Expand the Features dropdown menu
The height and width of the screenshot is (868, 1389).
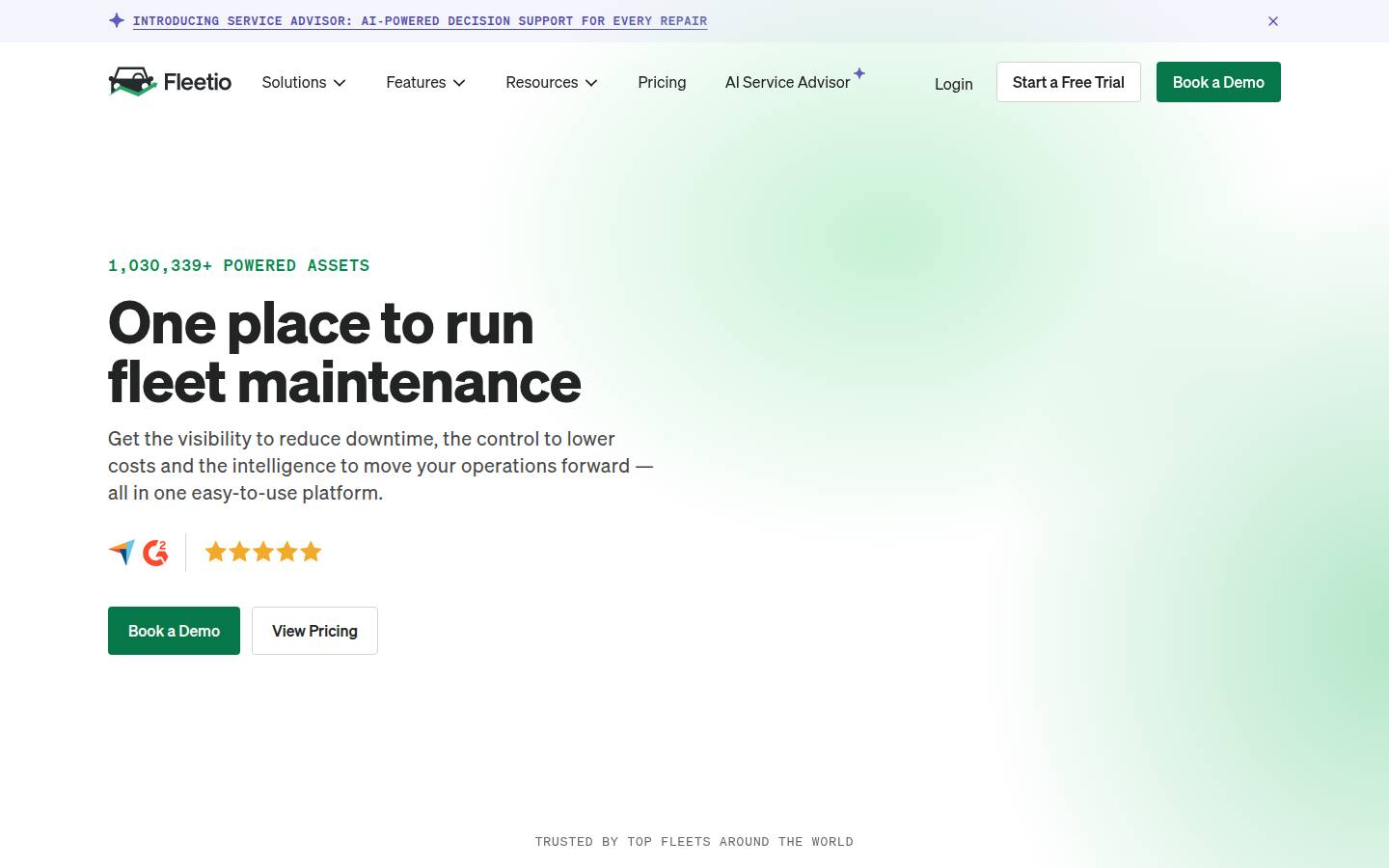coord(426,82)
